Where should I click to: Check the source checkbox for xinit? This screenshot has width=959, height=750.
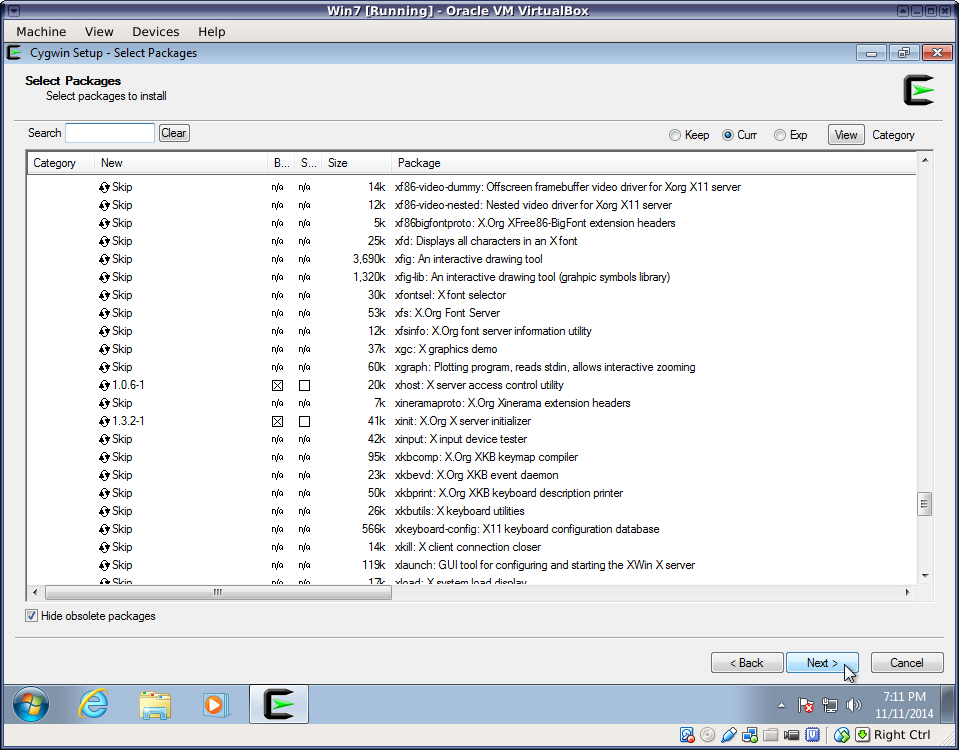tap(304, 421)
